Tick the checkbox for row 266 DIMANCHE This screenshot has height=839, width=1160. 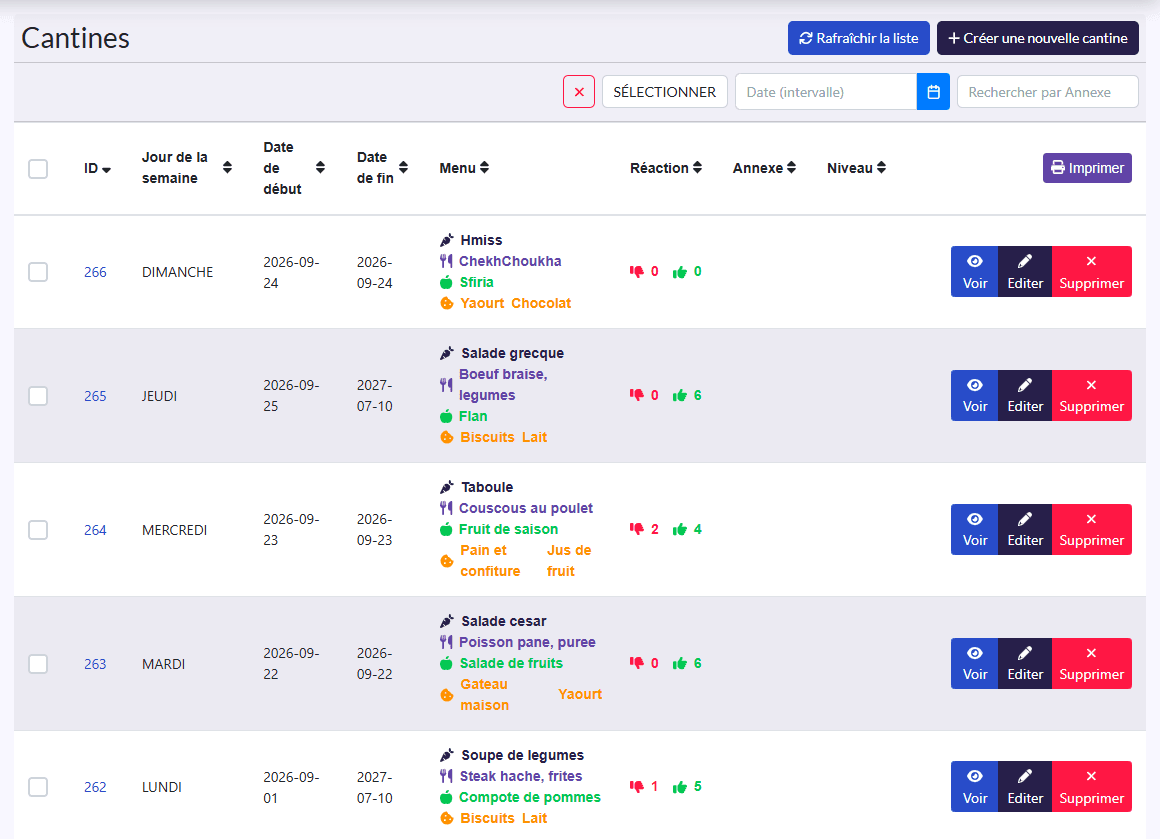point(38,272)
